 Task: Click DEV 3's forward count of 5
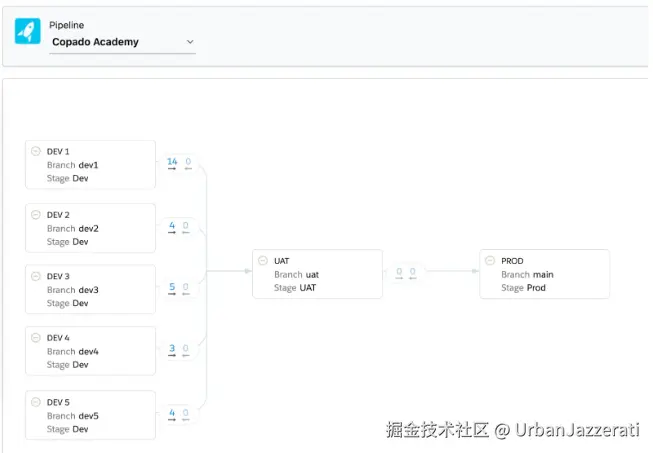click(x=172, y=287)
